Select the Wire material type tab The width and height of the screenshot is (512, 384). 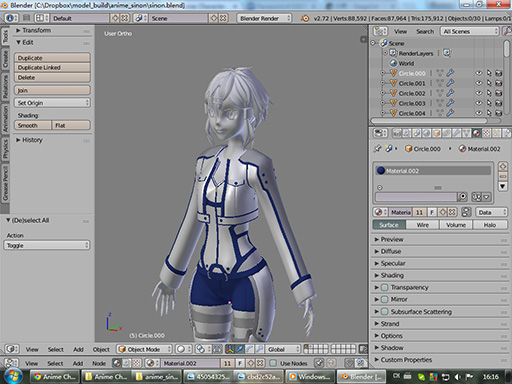tap(422, 225)
